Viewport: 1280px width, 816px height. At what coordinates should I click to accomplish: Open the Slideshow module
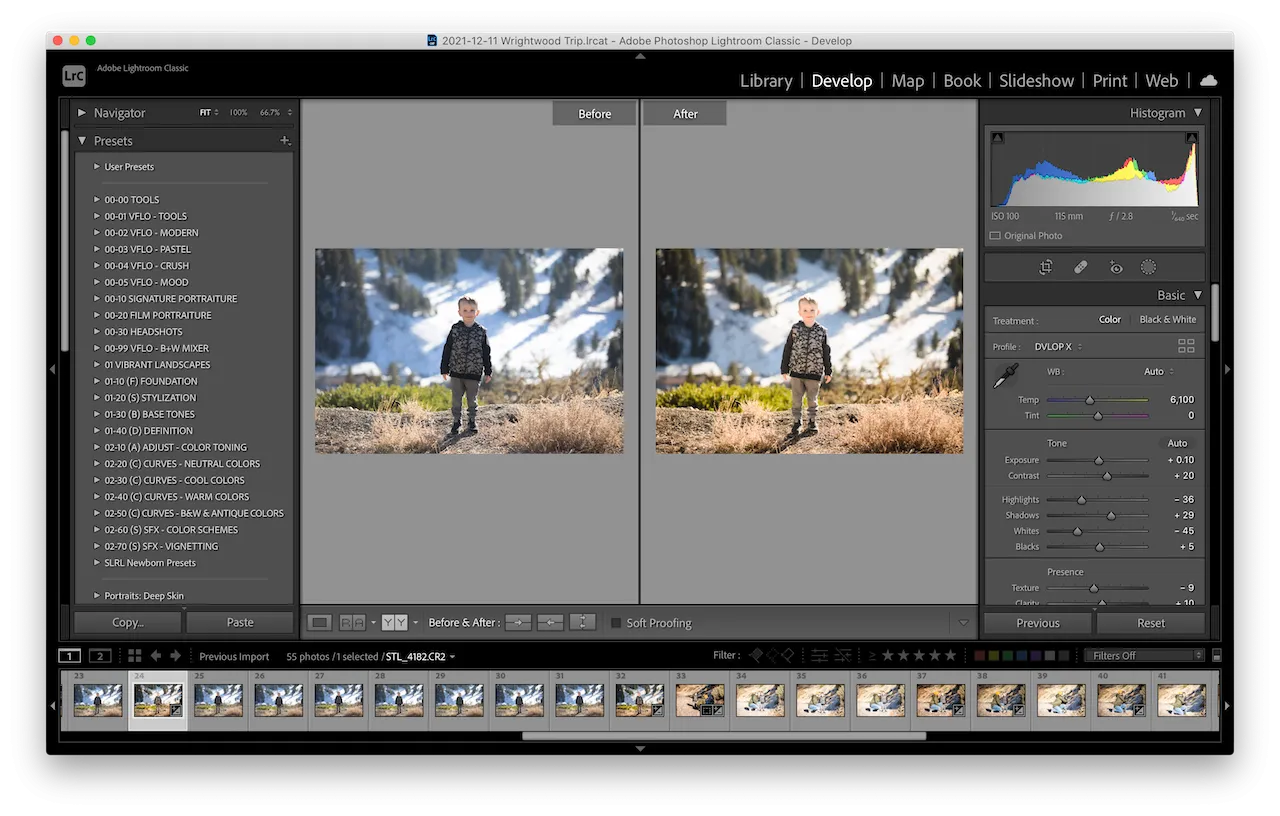click(x=1036, y=81)
